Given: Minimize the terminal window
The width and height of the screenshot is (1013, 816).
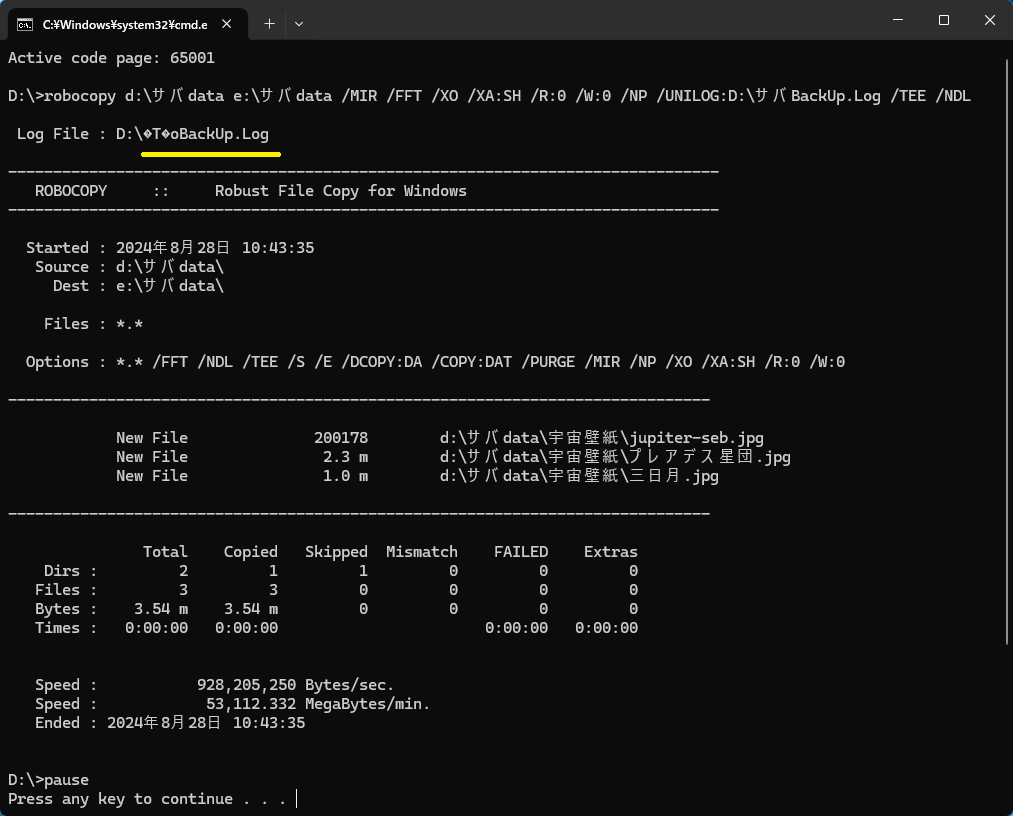Looking at the screenshot, I should (897, 20).
